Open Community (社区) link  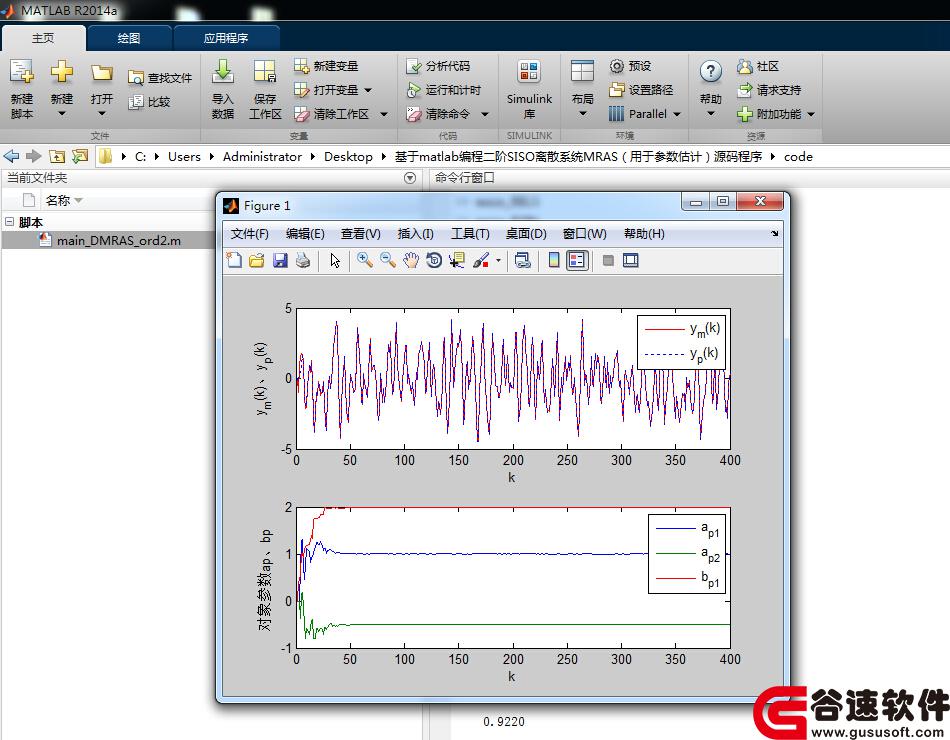[x=758, y=66]
